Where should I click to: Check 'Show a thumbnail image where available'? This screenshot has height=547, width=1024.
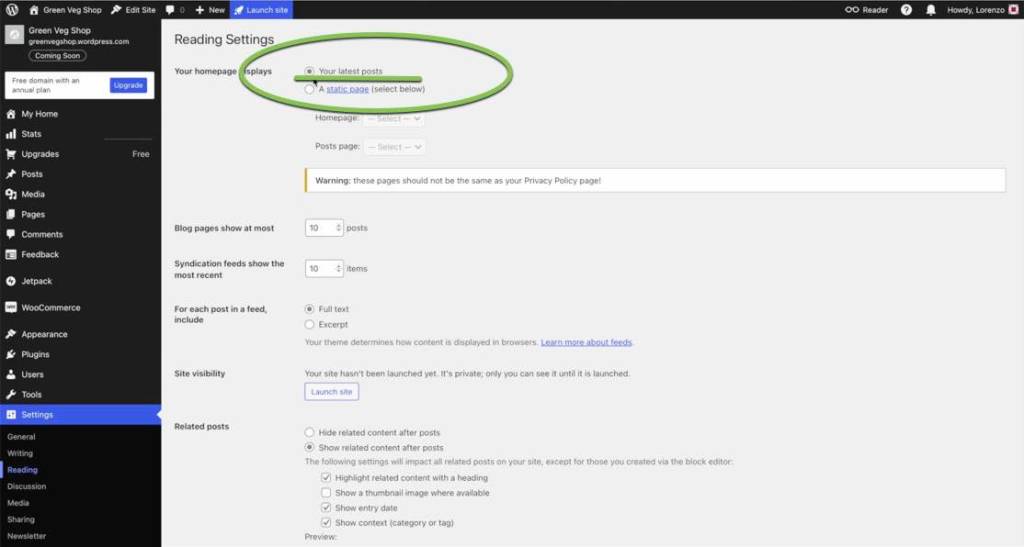click(x=326, y=493)
